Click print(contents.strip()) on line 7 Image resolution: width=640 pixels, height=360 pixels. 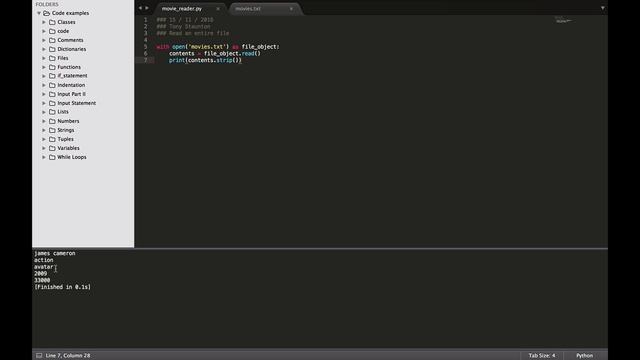(x=205, y=60)
